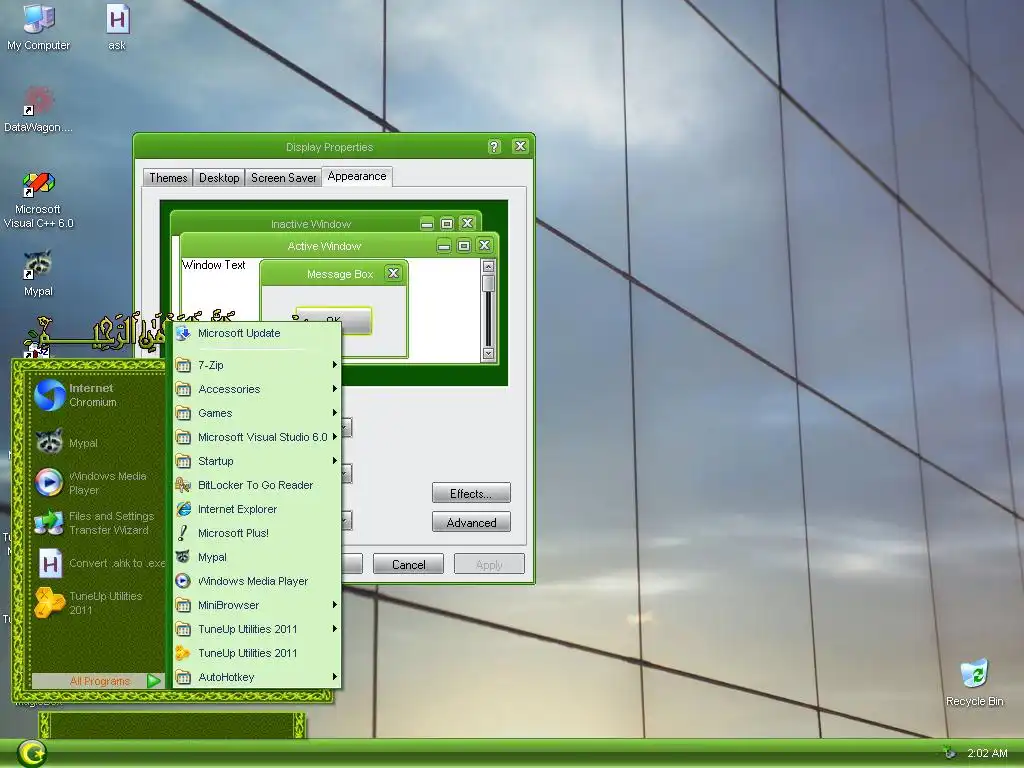Screen dimensions: 1024x768
Task: Expand Microsoft Visual Studio 6.0 submenu
Action: 257,437
